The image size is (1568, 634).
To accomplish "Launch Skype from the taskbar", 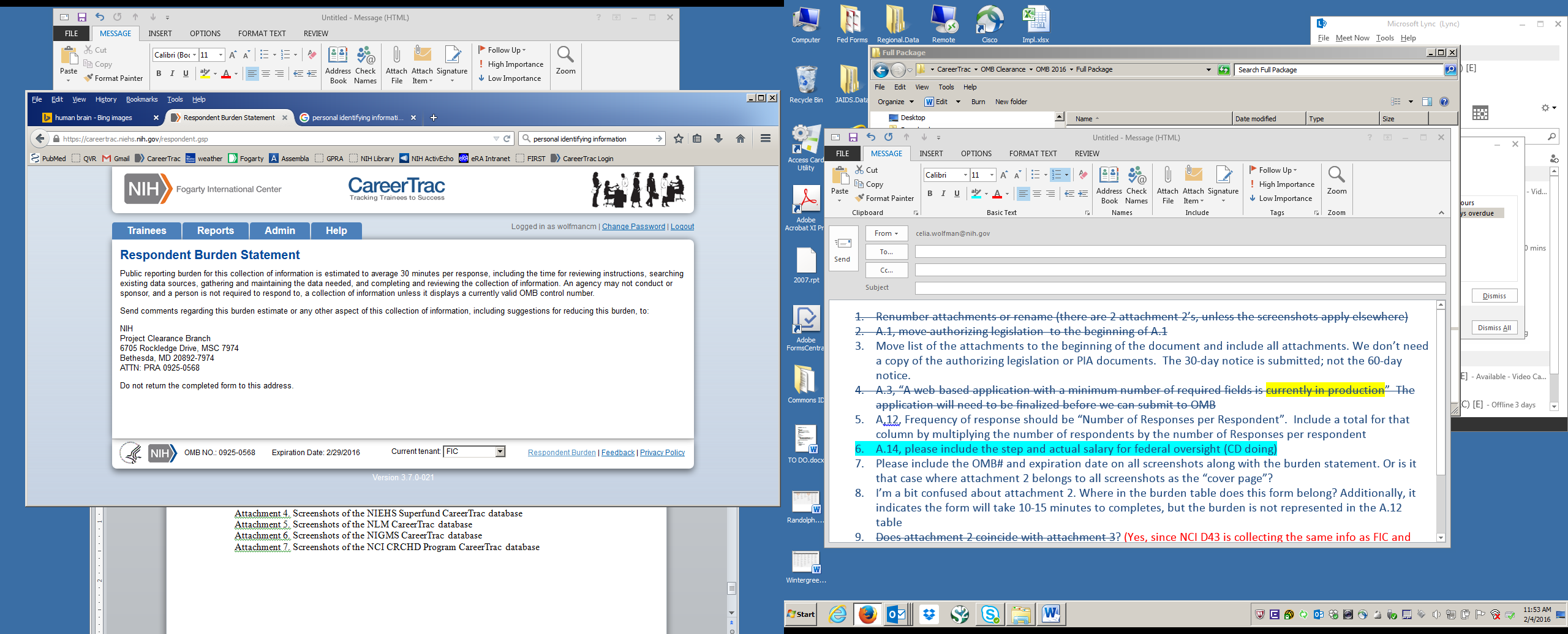I will coord(990,614).
